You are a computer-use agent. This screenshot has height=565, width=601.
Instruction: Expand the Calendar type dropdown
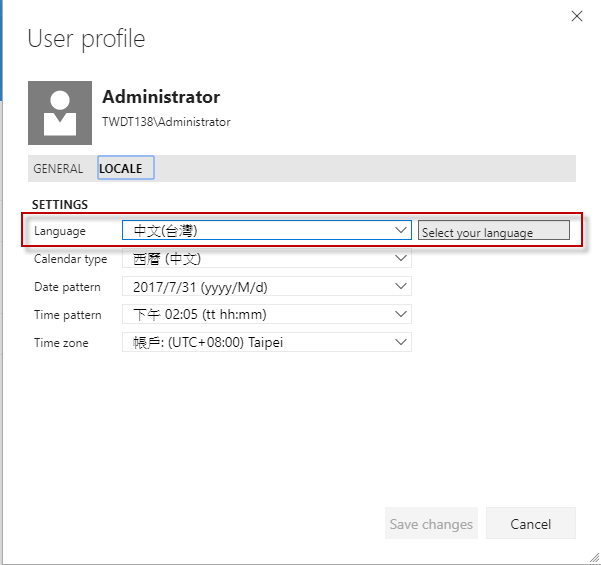click(266, 259)
